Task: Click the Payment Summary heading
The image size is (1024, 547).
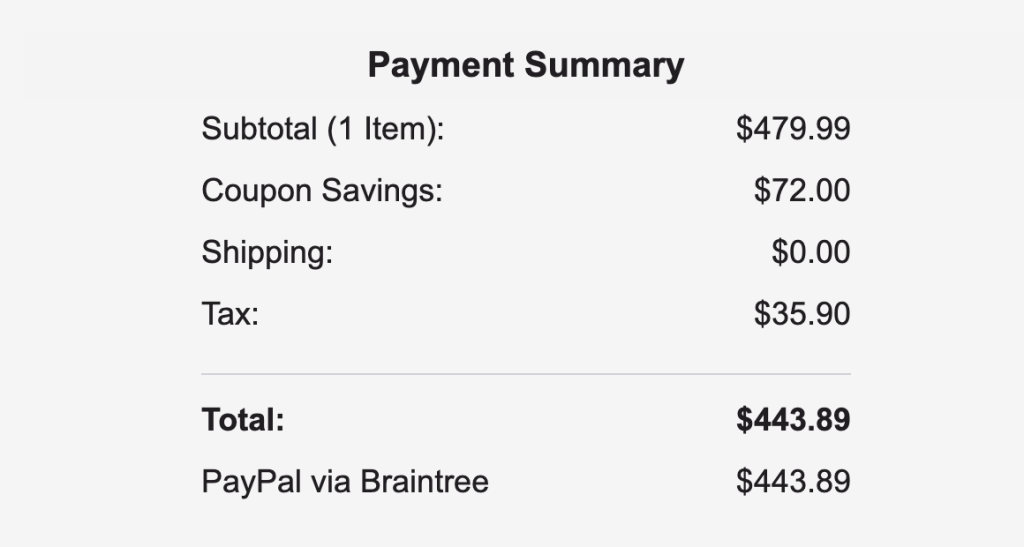Action: point(526,66)
